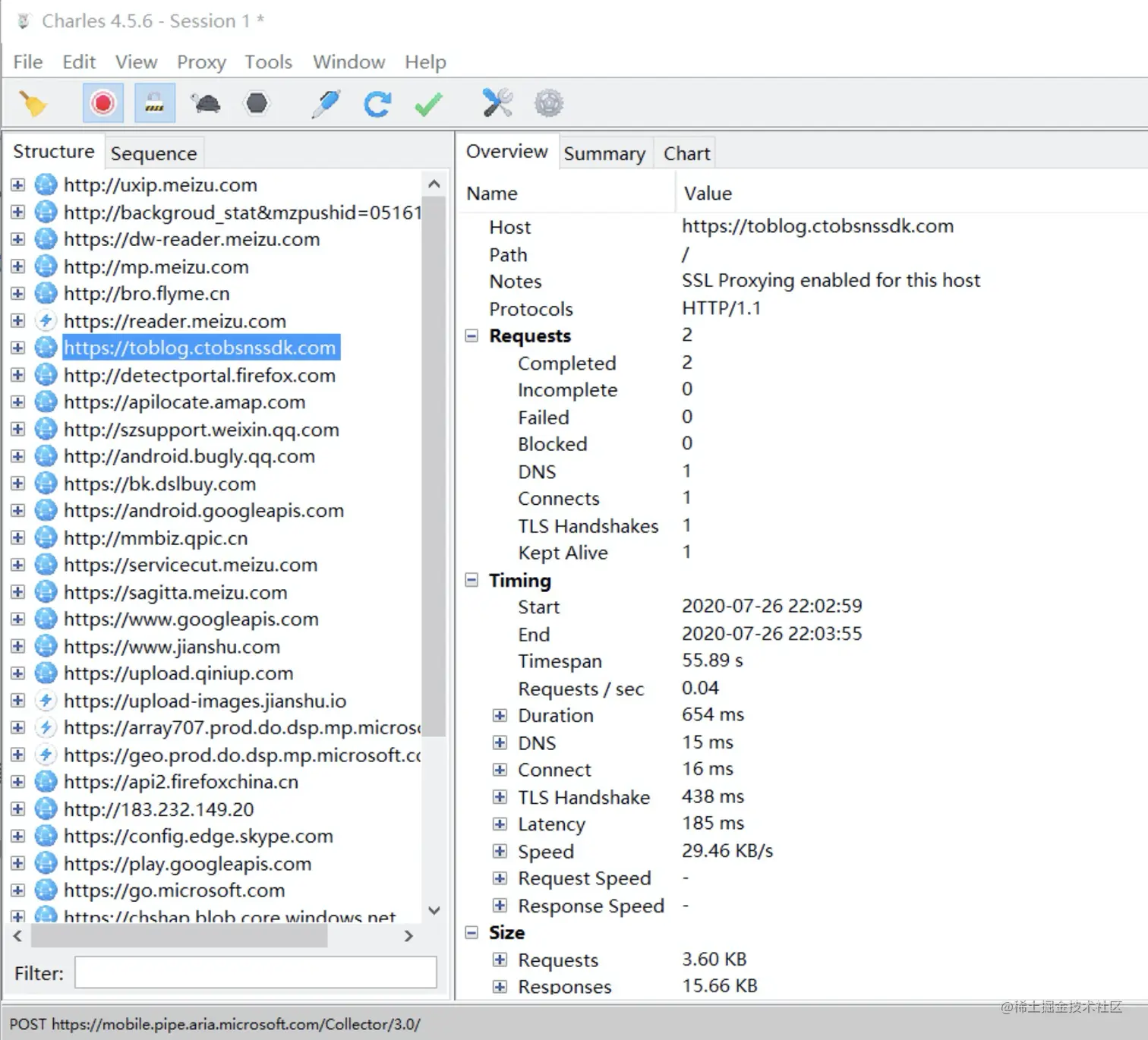
Task: Switch to the Chart tab
Action: click(x=686, y=153)
